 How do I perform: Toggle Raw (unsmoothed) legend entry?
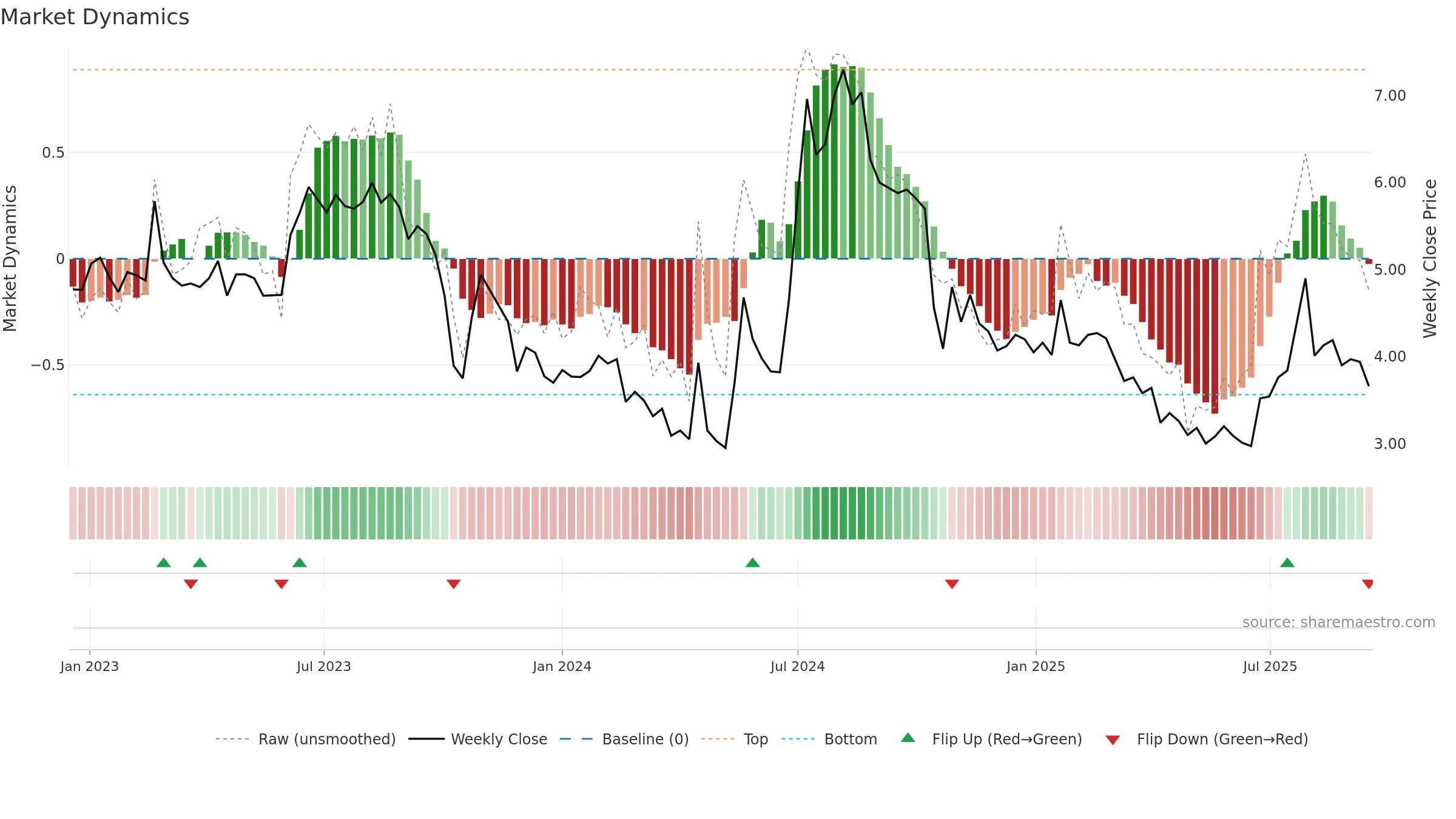[x=306, y=739]
